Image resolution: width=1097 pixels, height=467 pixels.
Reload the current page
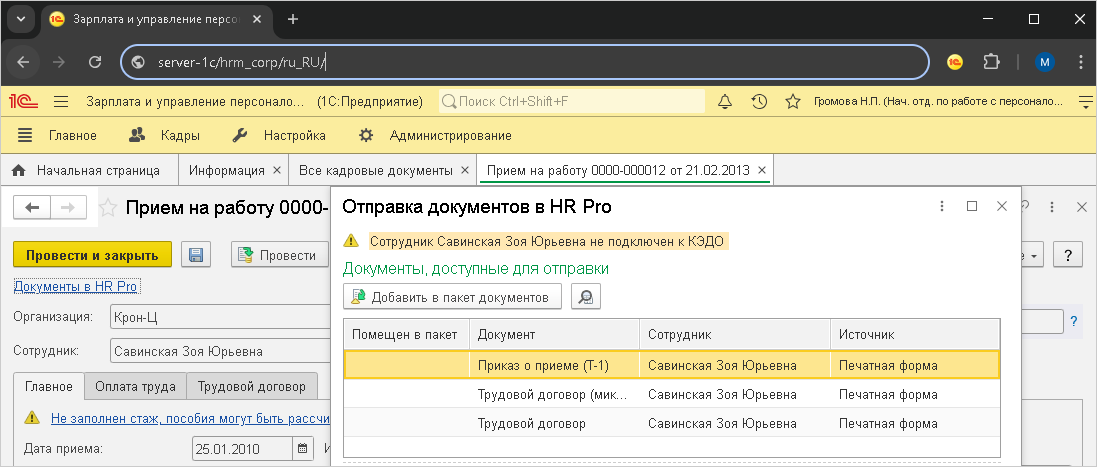tap(96, 62)
